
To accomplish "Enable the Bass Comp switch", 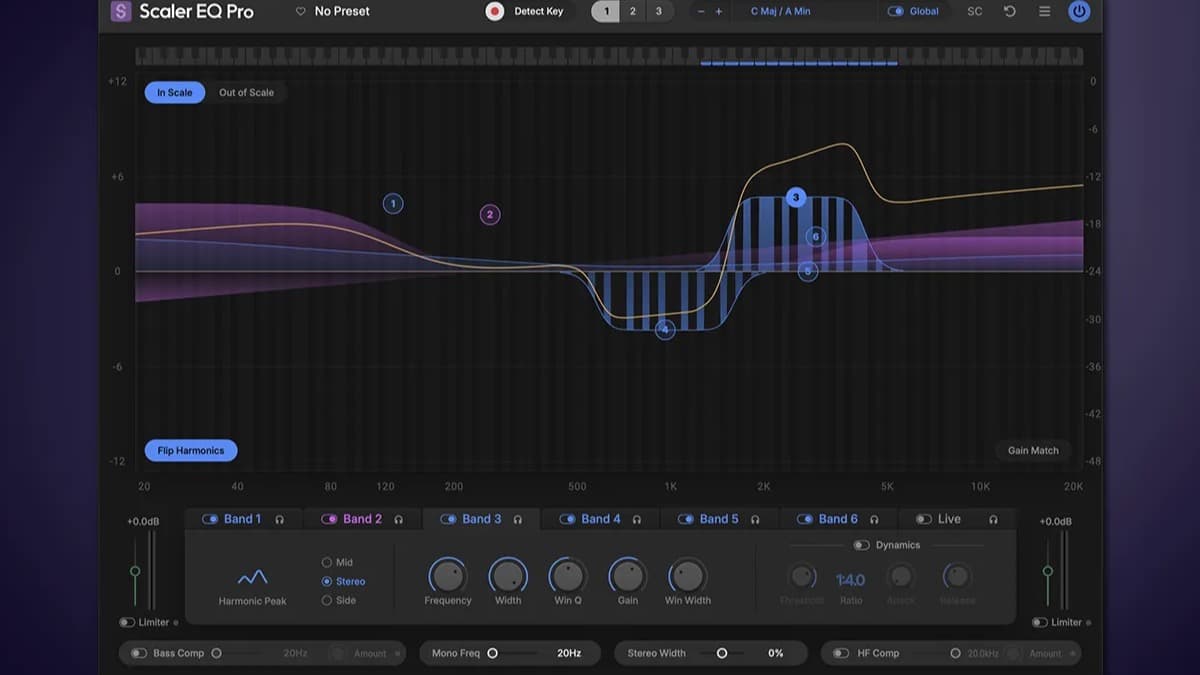I will click(x=139, y=653).
